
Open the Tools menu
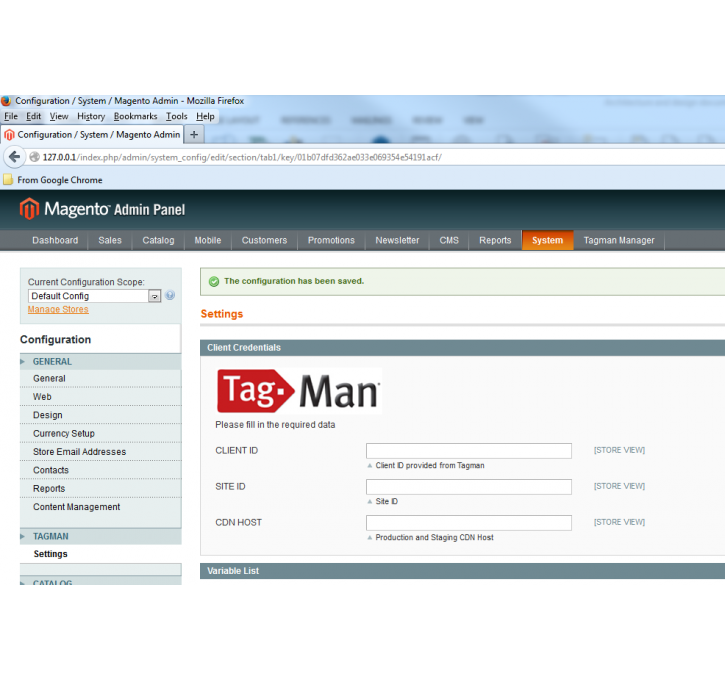(x=177, y=116)
